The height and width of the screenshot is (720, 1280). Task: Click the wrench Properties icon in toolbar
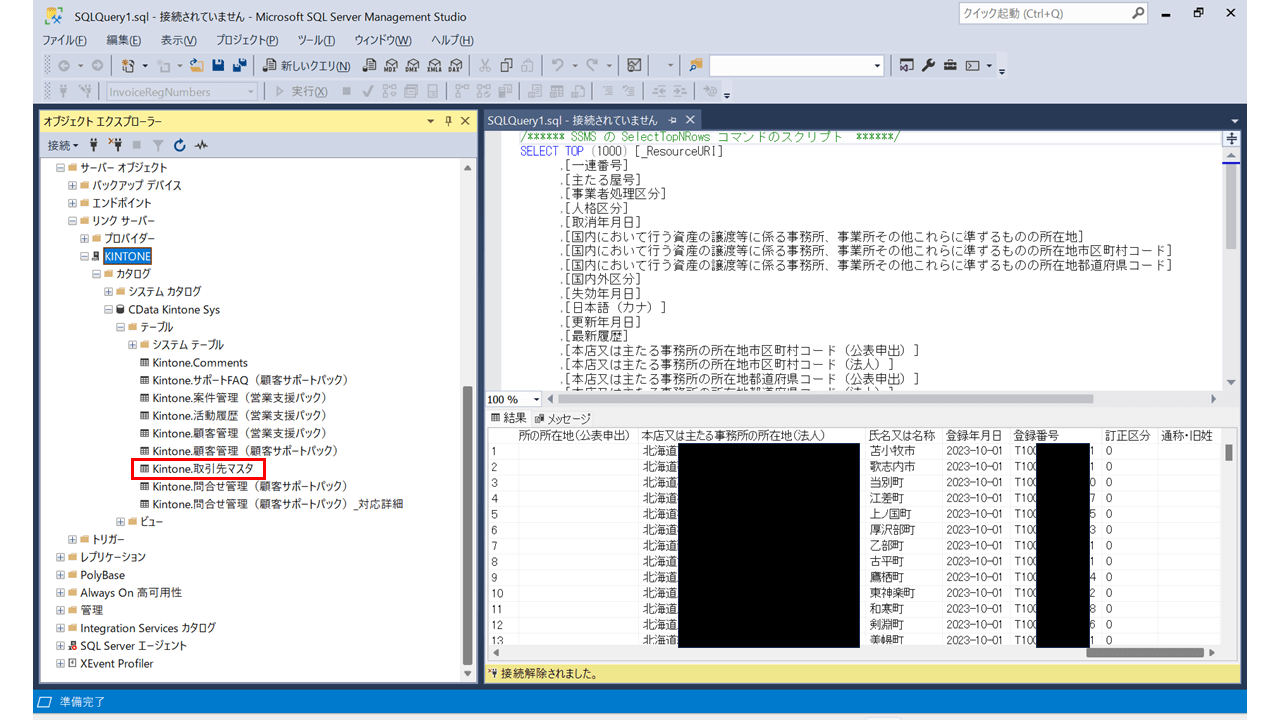point(928,66)
